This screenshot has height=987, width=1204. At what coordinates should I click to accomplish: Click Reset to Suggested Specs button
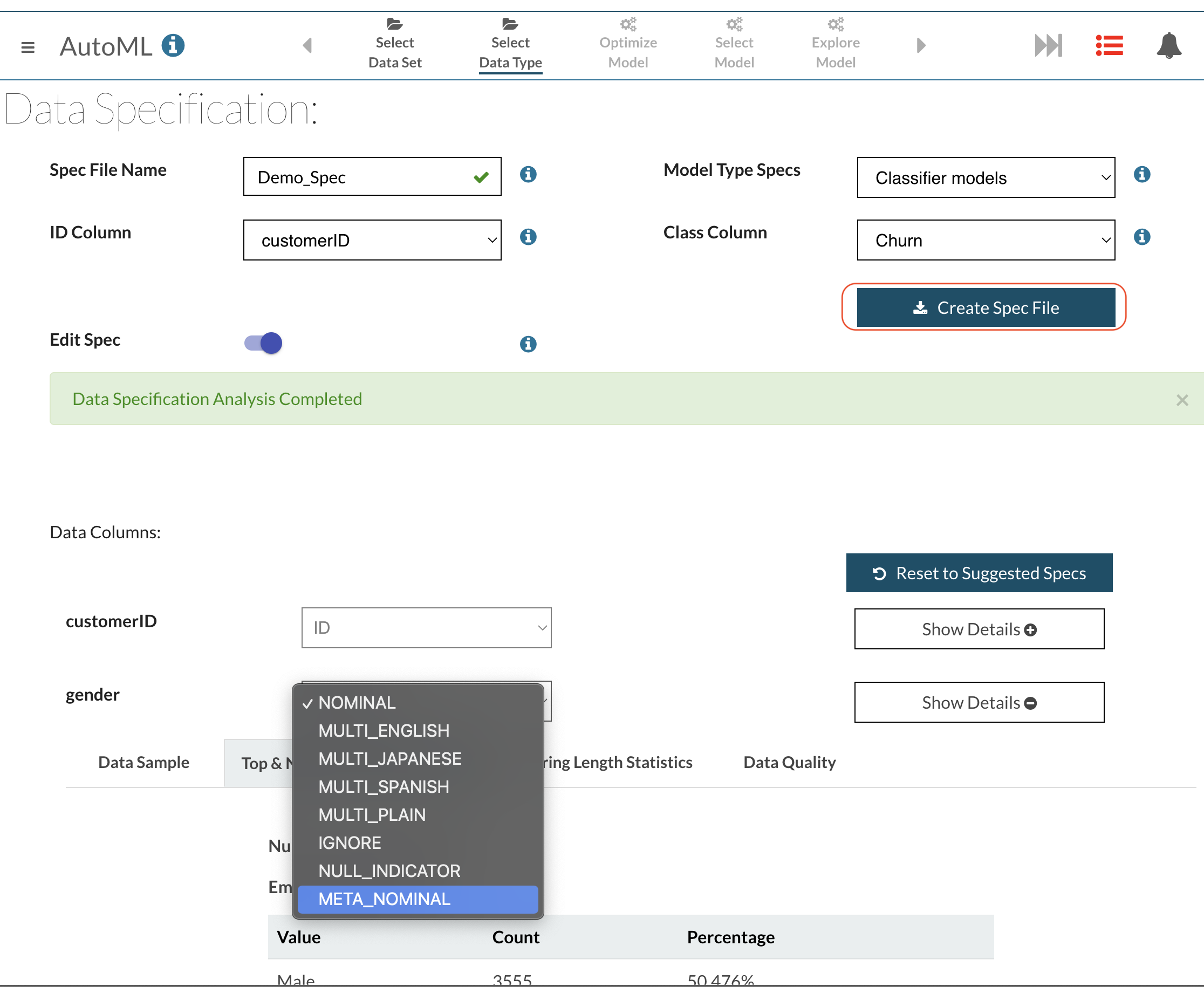pyautogui.click(x=979, y=573)
